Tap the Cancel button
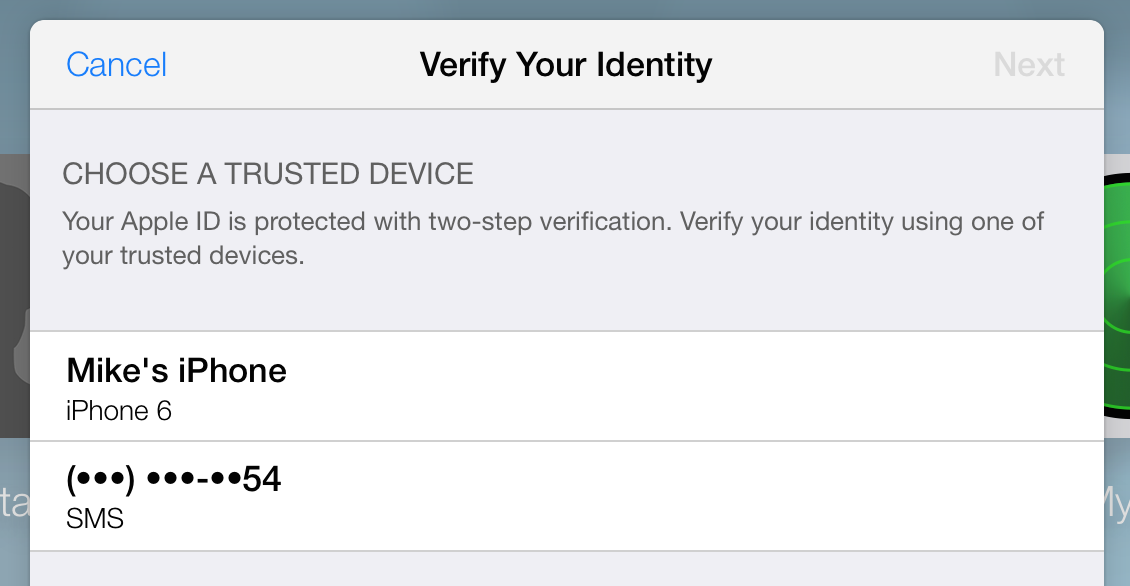This screenshot has height=586, width=1130. [x=116, y=65]
